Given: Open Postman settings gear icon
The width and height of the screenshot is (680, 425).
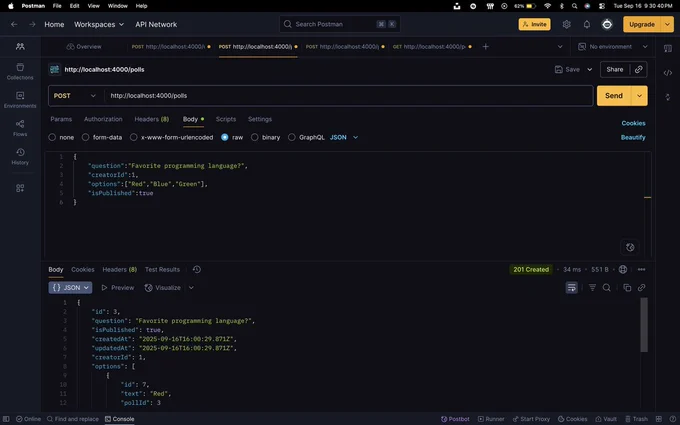Looking at the screenshot, I should pos(566,24).
